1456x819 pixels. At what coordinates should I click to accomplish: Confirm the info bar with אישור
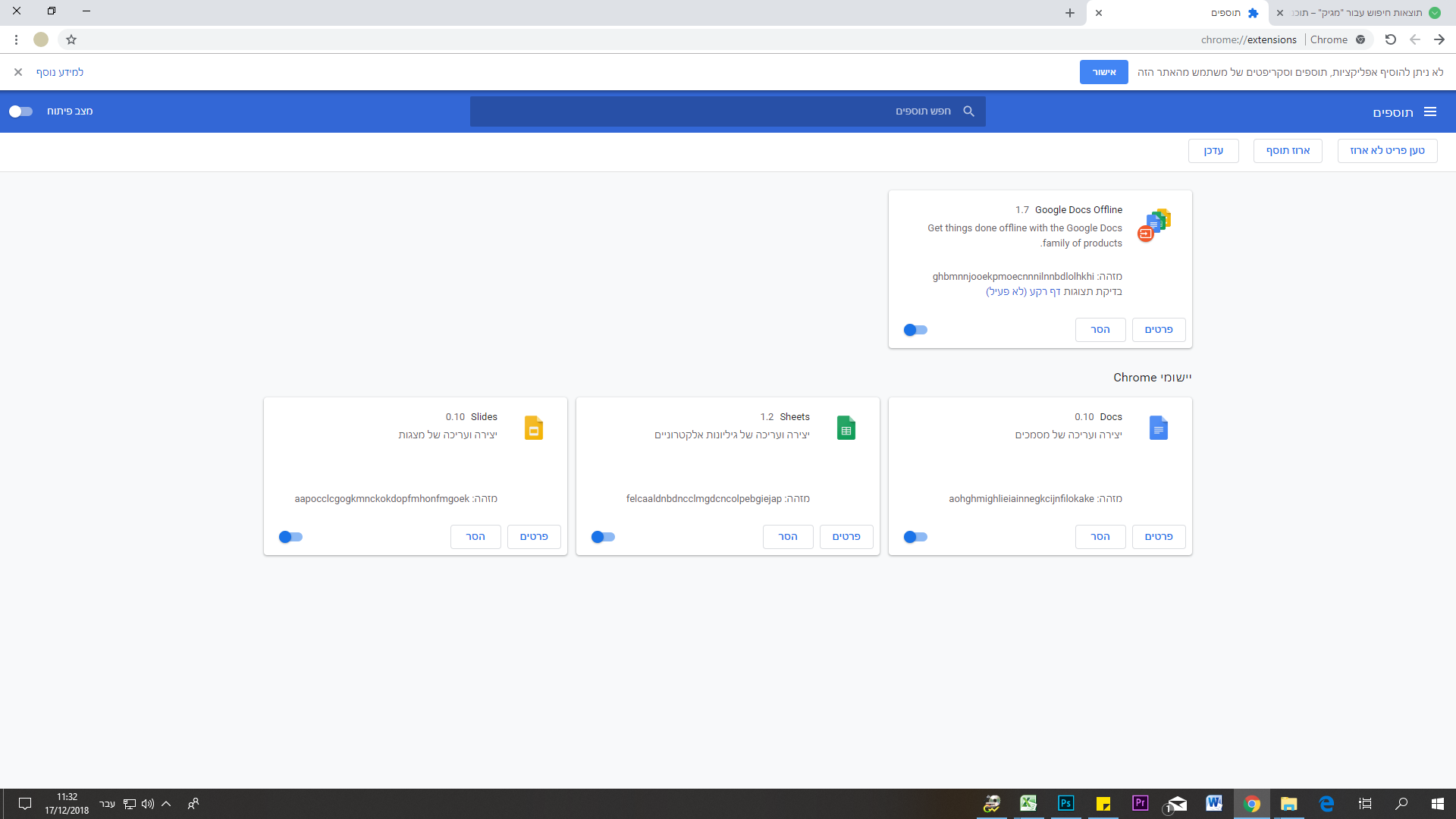click(1103, 72)
